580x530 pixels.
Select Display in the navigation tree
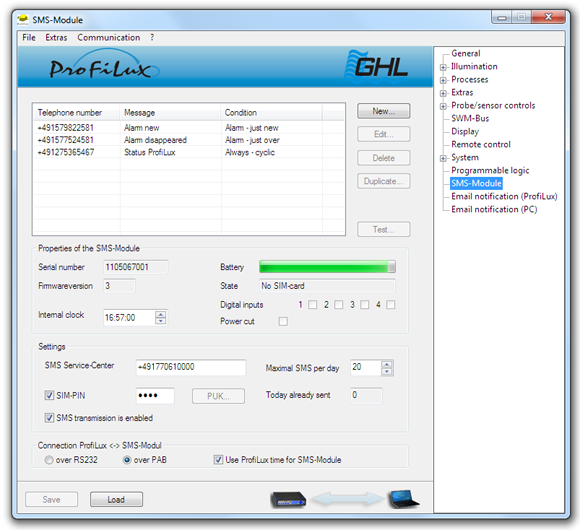tap(465, 131)
